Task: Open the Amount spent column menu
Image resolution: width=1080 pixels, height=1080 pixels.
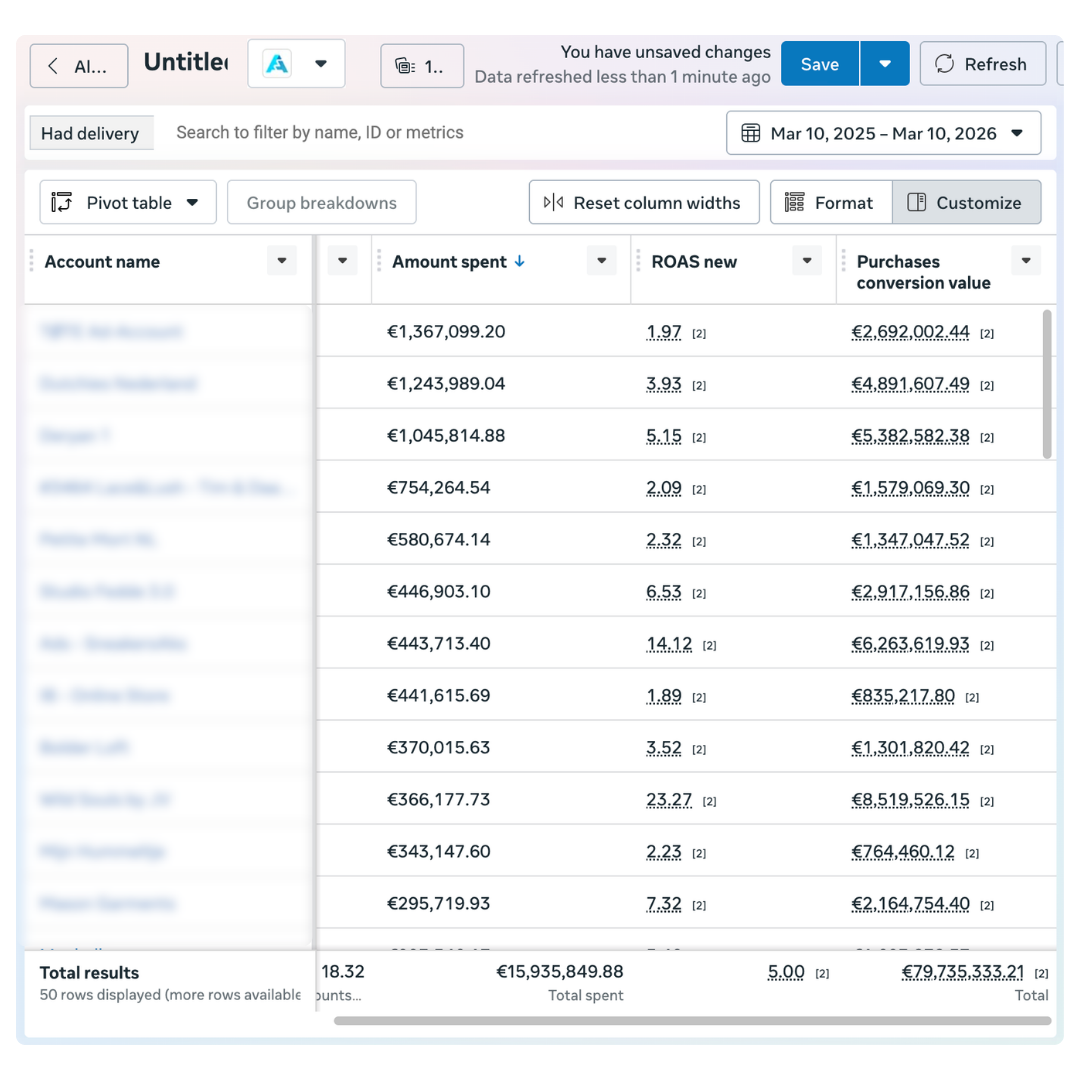Action: pos(601,261)
